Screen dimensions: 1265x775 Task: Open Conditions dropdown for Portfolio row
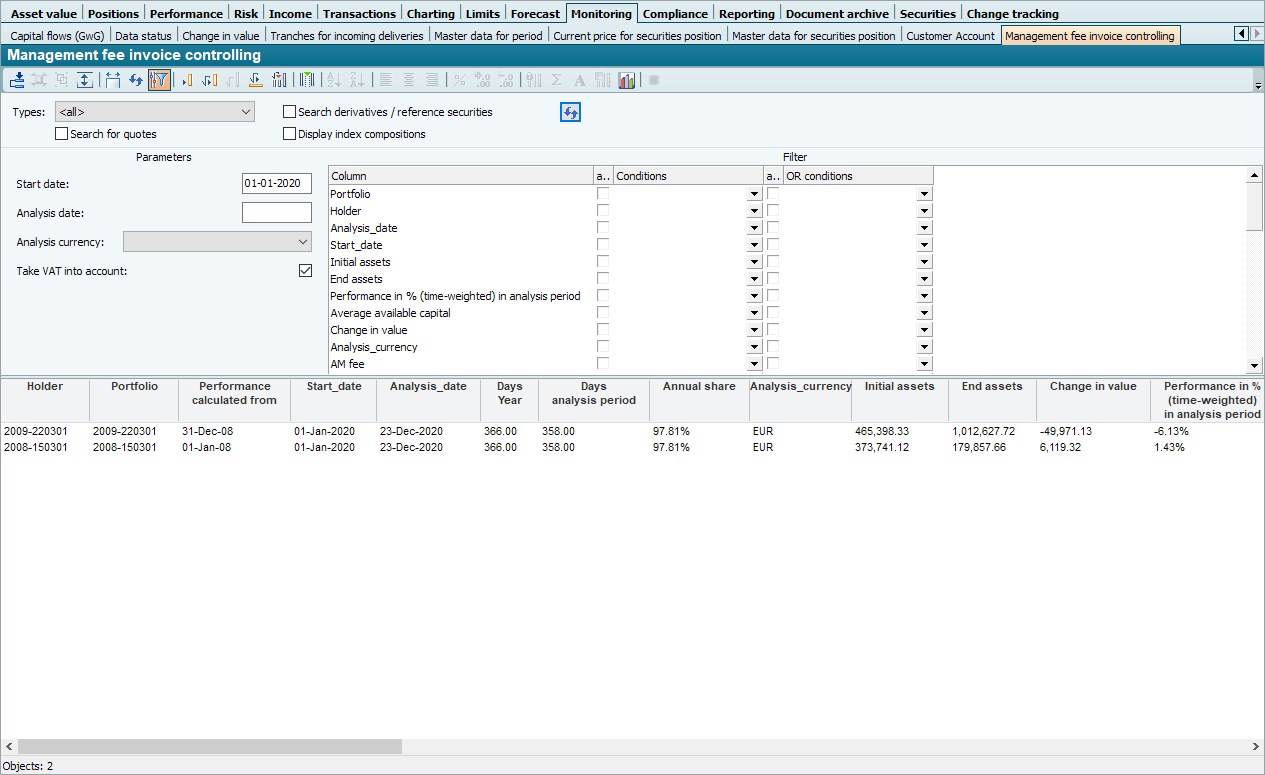[754, 195]
